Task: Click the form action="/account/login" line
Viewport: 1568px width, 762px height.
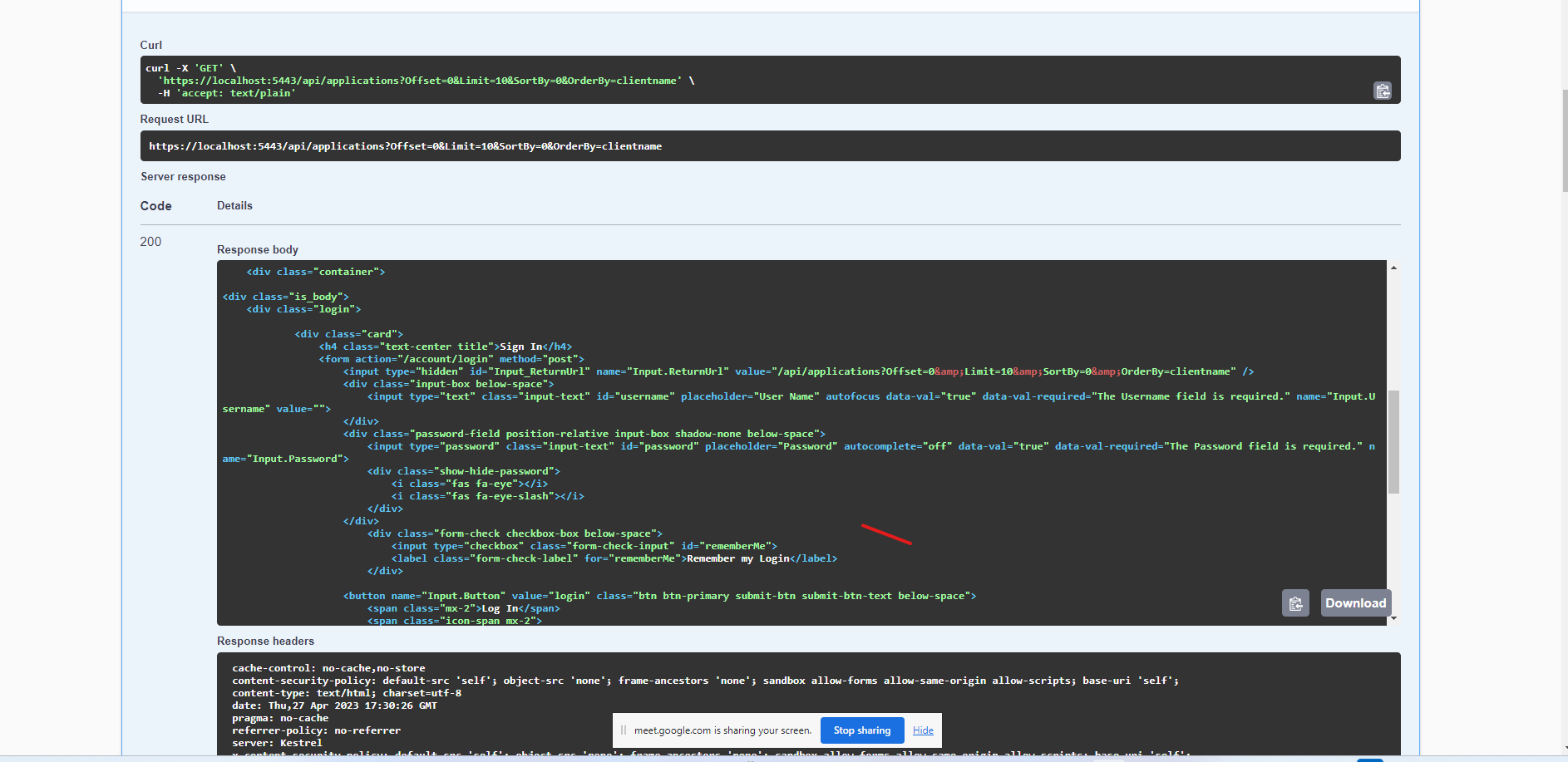Action: (451, 359)
